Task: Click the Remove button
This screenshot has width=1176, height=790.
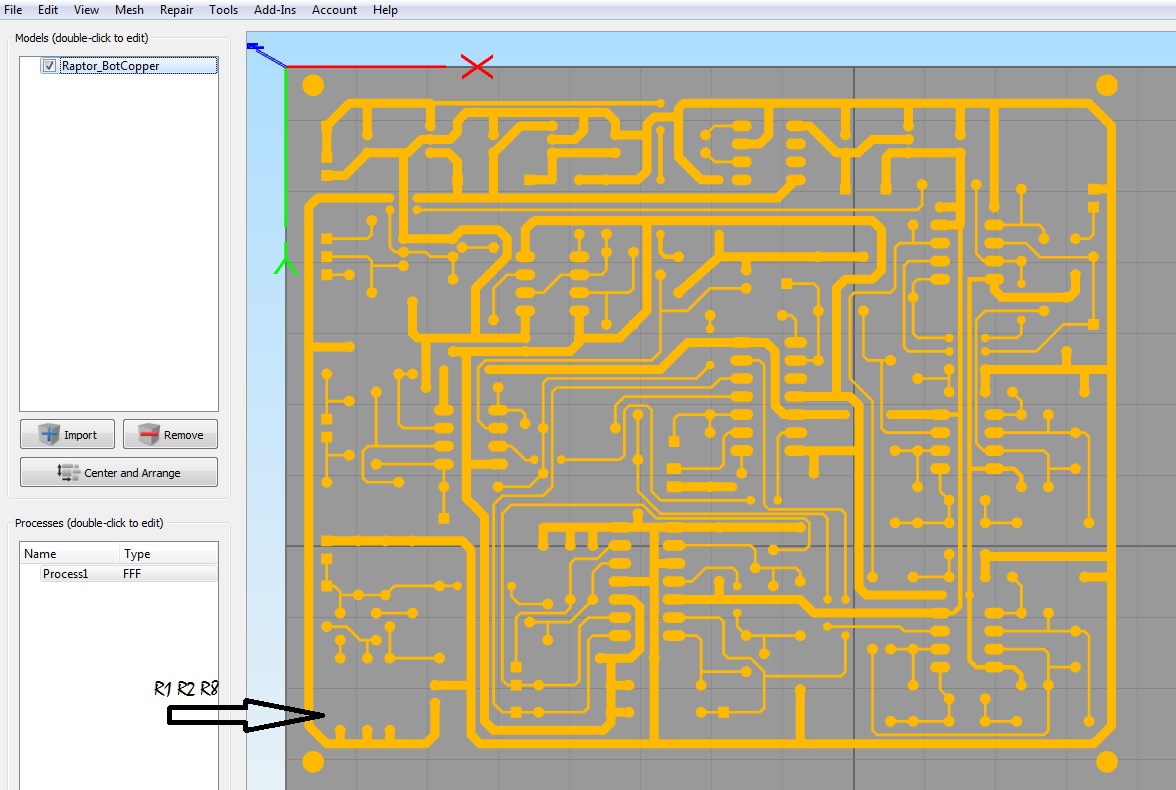Action: 170,434
